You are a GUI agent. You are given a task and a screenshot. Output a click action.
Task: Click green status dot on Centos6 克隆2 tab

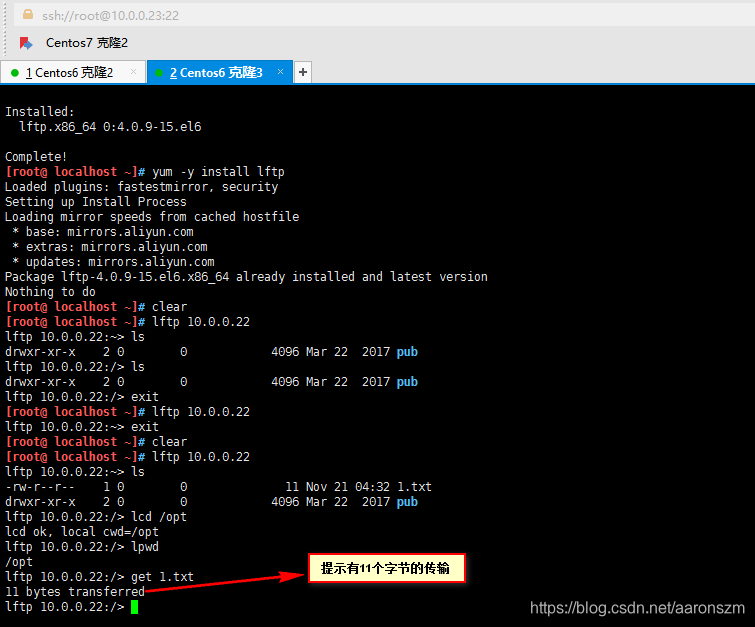click(x=14, y=73)
